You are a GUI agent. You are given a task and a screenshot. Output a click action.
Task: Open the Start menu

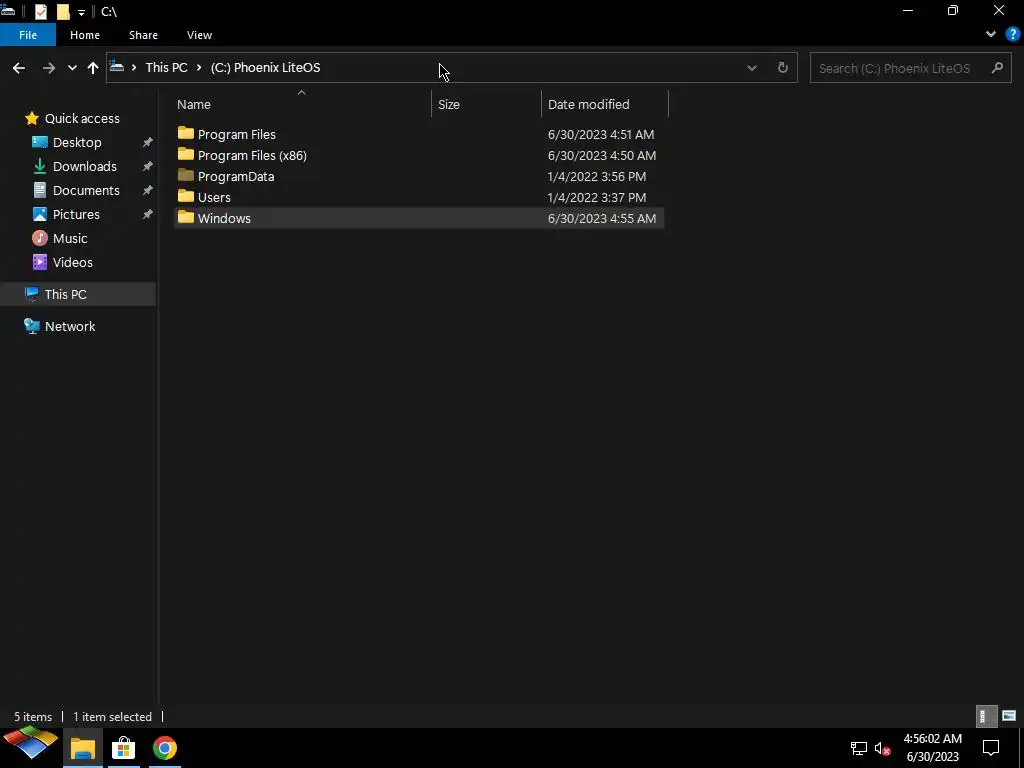click(x=30, y=743)
